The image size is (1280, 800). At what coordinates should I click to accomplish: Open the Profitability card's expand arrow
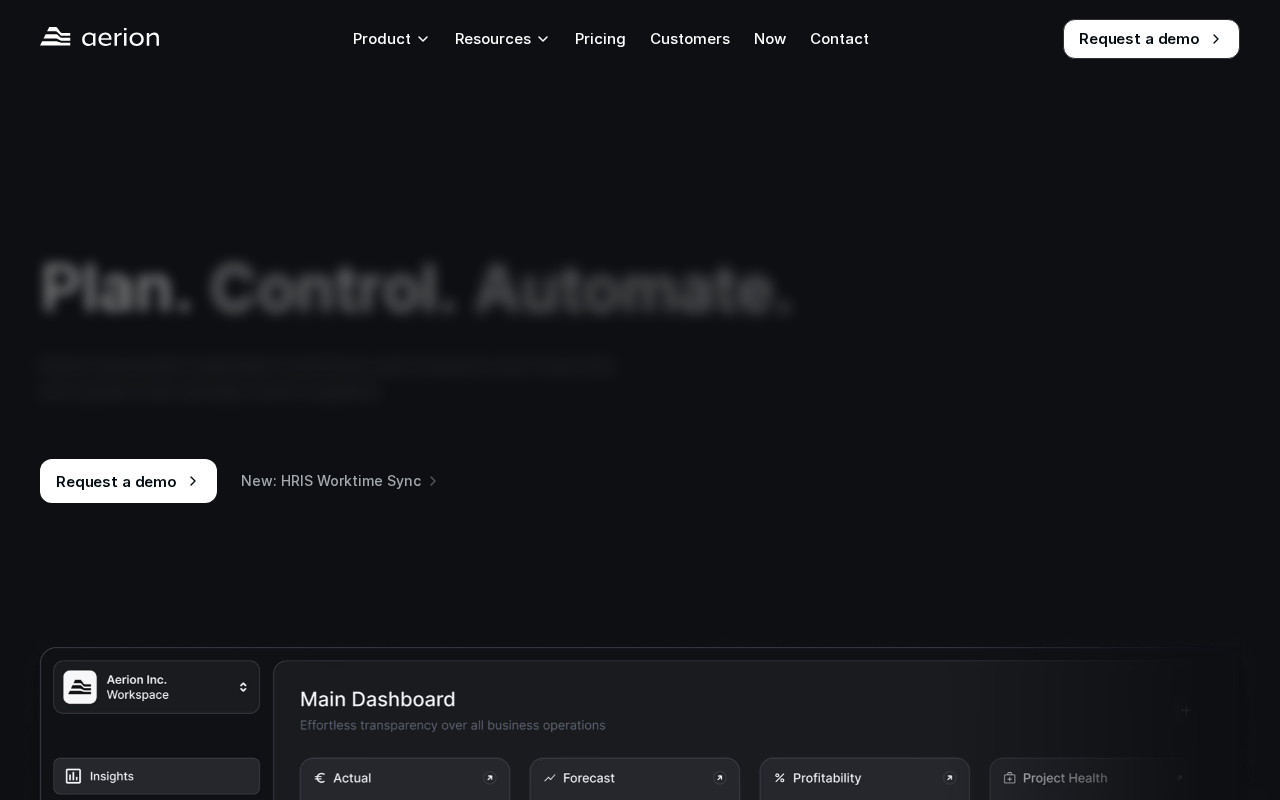point(949,778)
